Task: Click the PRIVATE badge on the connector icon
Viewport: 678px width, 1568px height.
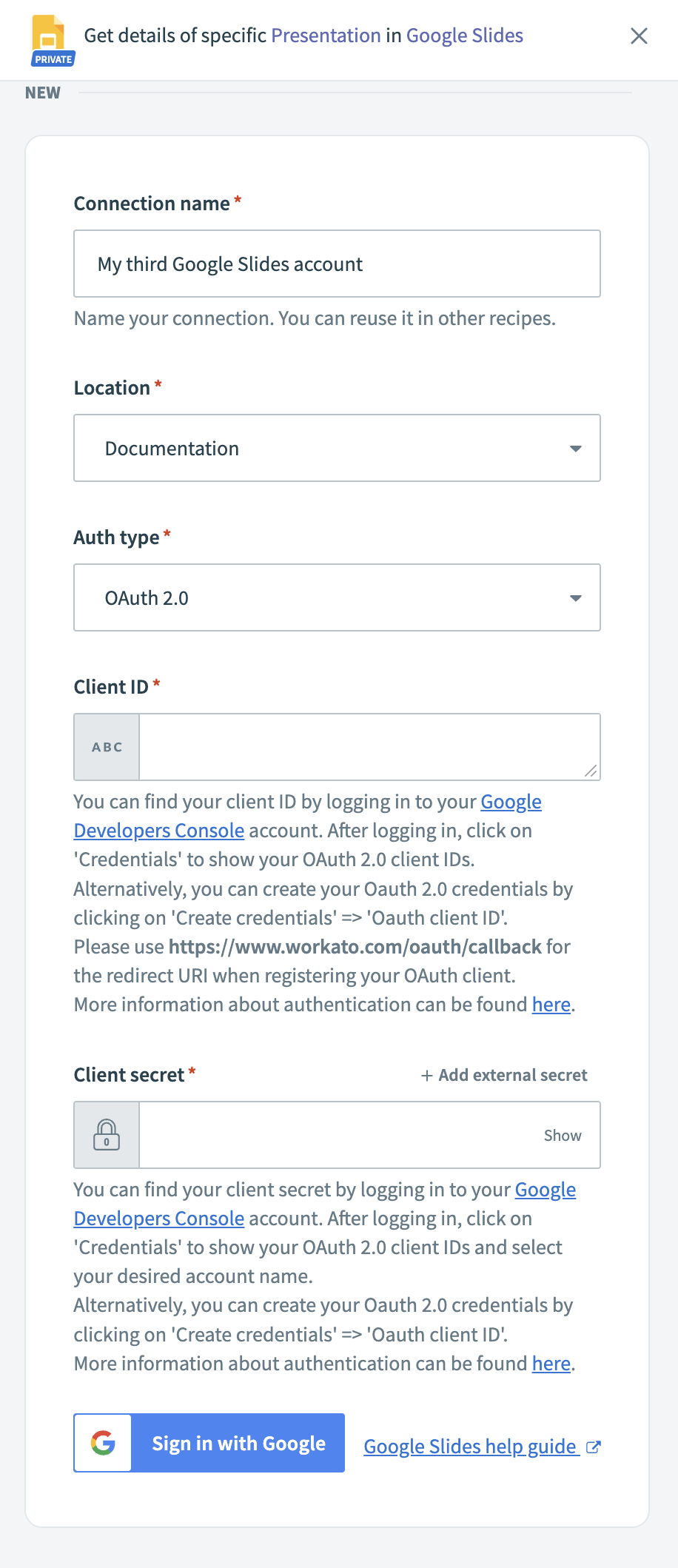Action: (x=52, y=59)
